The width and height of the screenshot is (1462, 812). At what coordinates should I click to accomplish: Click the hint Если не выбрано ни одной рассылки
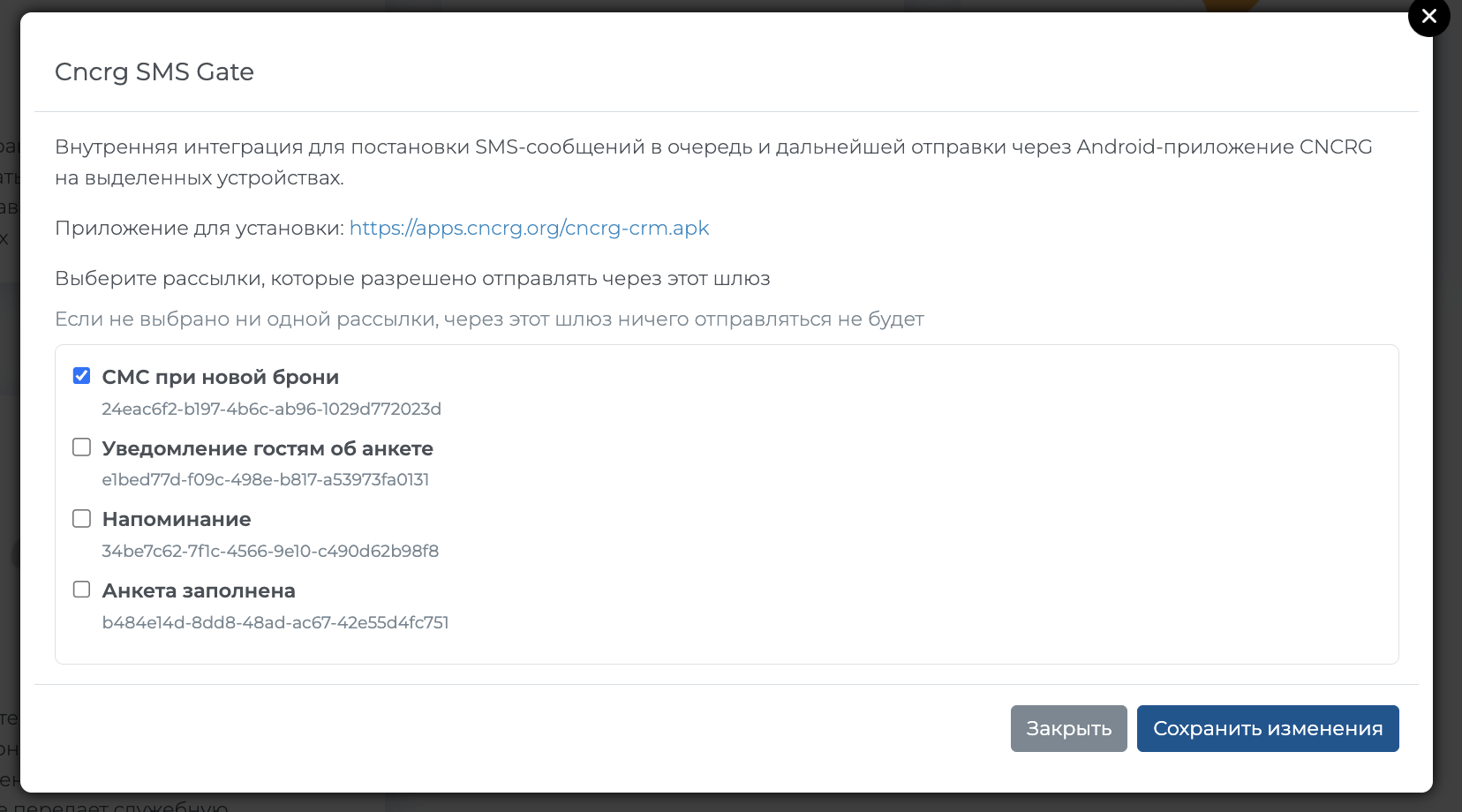coord(489,319)
